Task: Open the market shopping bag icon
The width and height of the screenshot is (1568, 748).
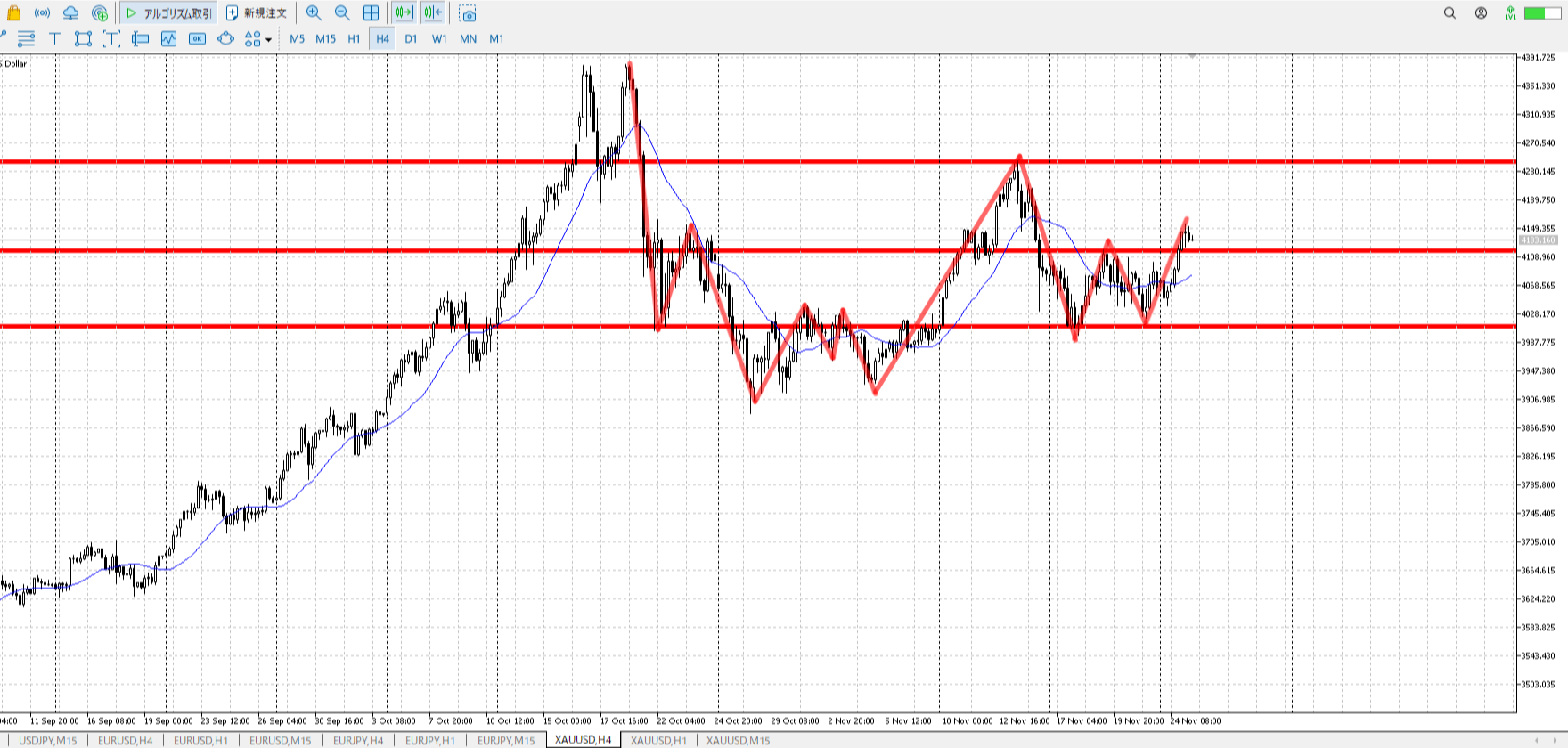Action: tap(13, 12)
